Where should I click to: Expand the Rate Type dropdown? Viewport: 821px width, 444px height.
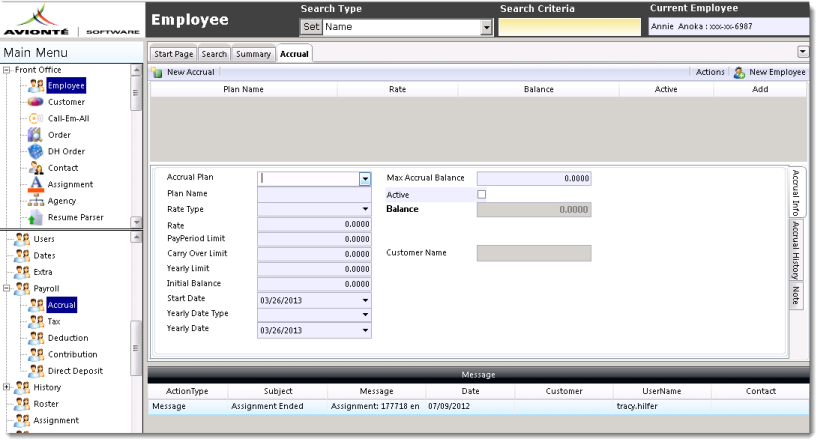click(x=365, y=209)
